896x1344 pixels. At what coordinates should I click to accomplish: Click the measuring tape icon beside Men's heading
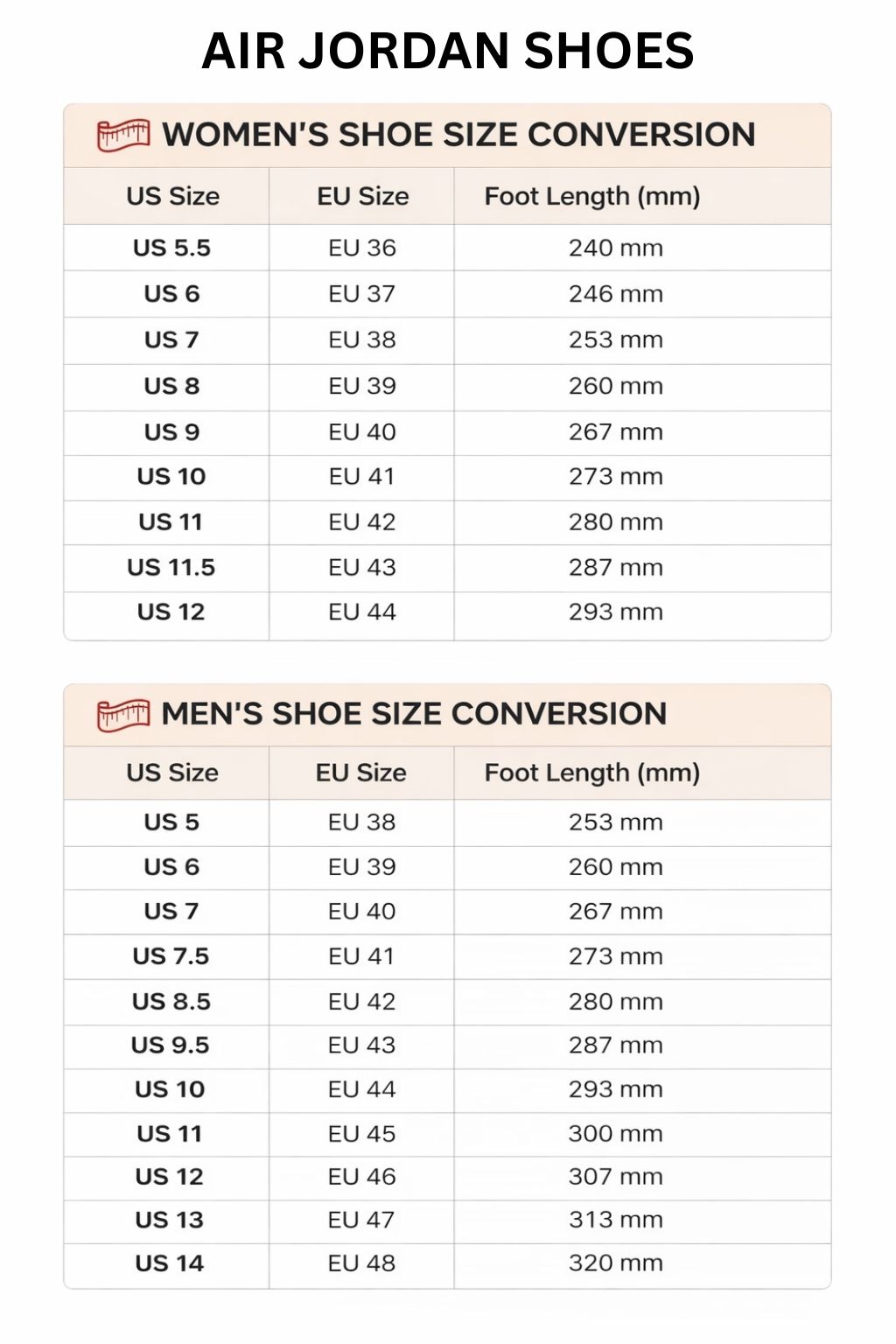(x=122, y=714)
